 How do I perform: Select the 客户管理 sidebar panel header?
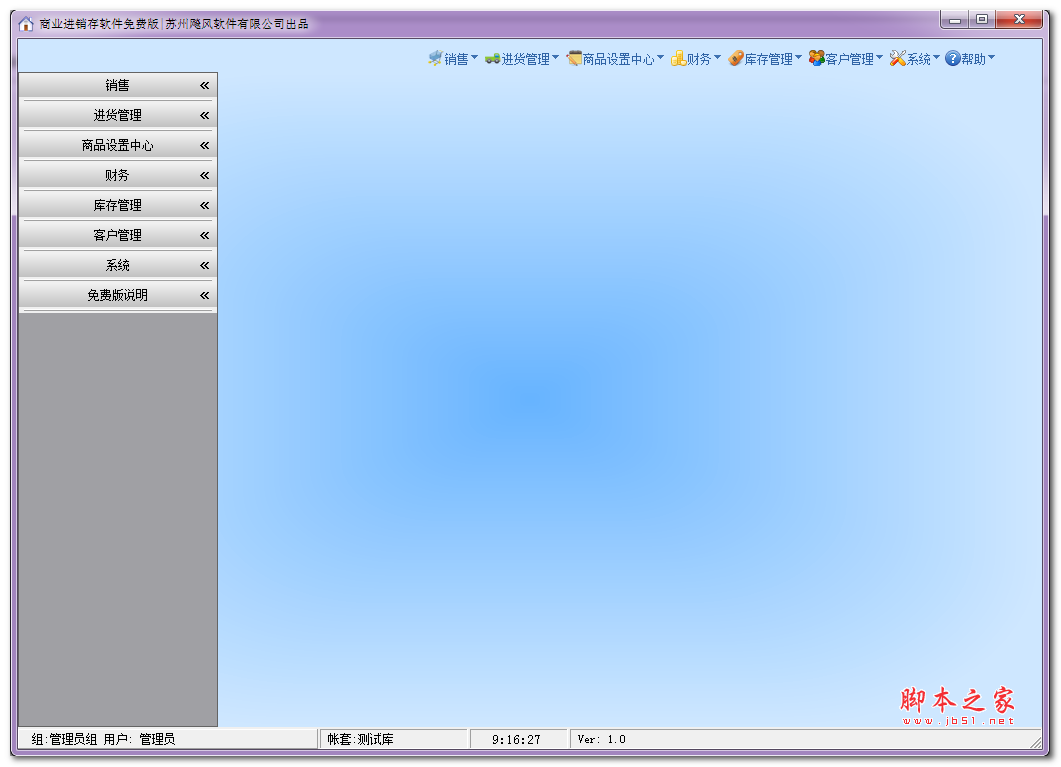tap(118, 235)
